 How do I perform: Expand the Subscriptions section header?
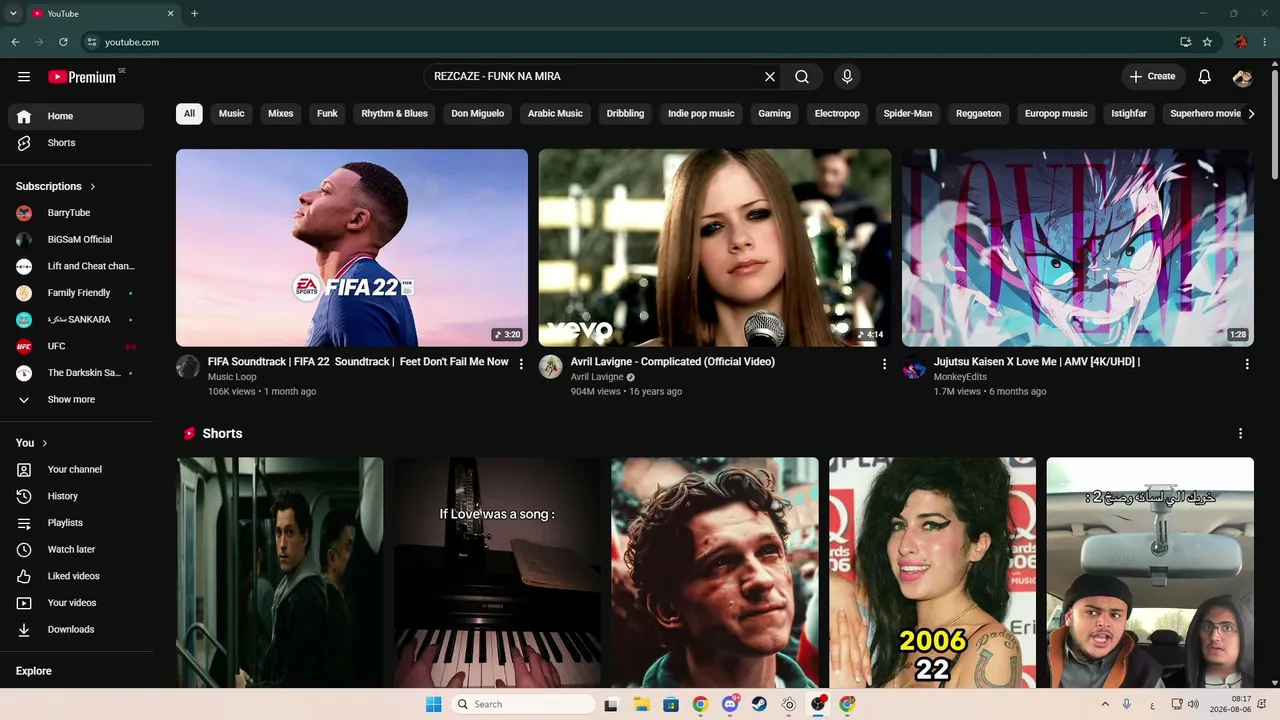tap(56, 186)
